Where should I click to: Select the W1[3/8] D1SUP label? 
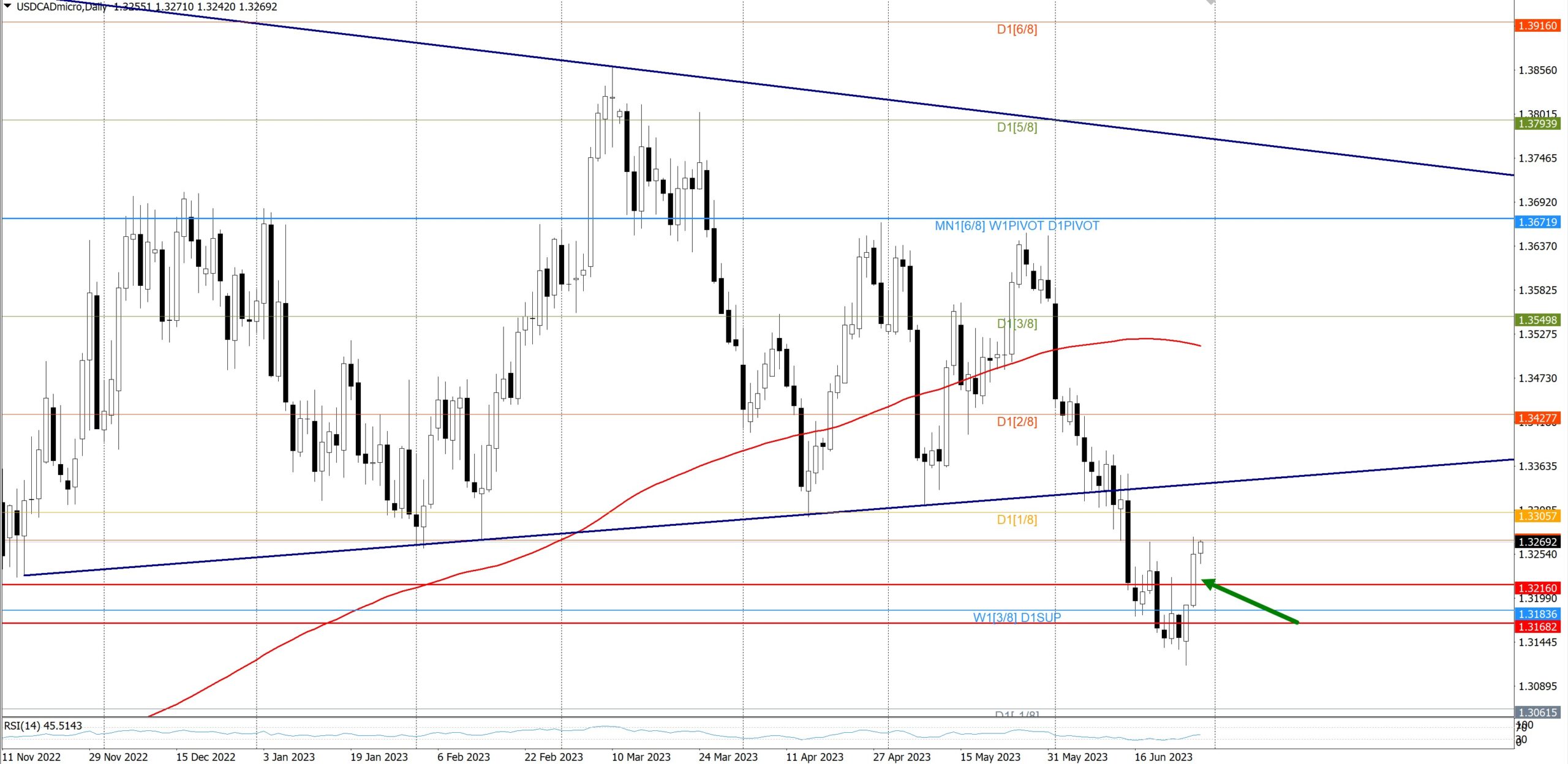(1017, 618)
